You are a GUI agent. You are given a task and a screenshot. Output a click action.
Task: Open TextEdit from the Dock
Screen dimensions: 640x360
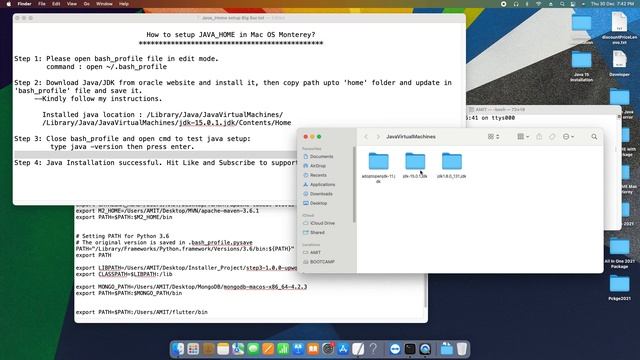coord(358,349)
